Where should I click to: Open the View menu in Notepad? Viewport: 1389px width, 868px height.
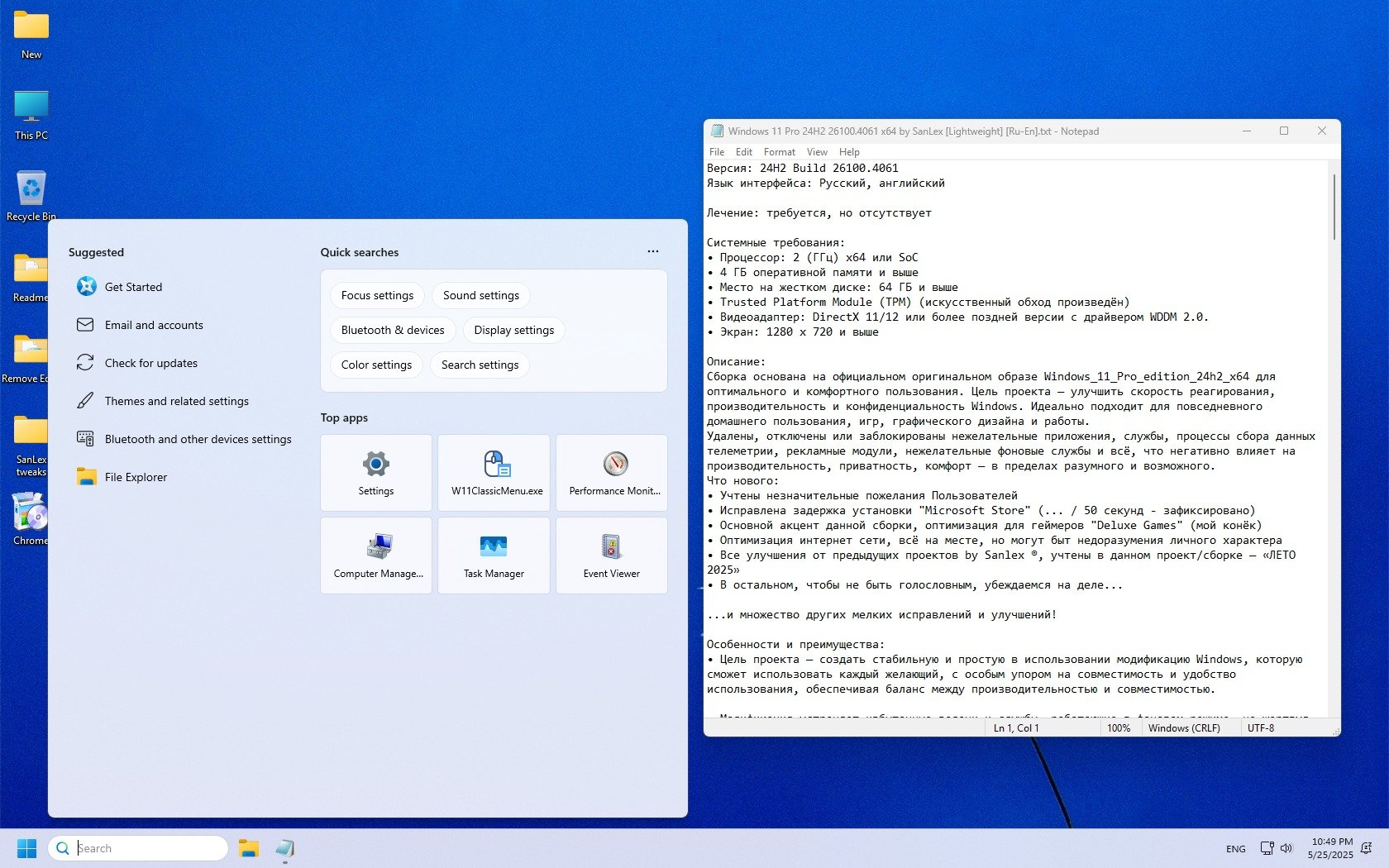click(x=817, y=152)
